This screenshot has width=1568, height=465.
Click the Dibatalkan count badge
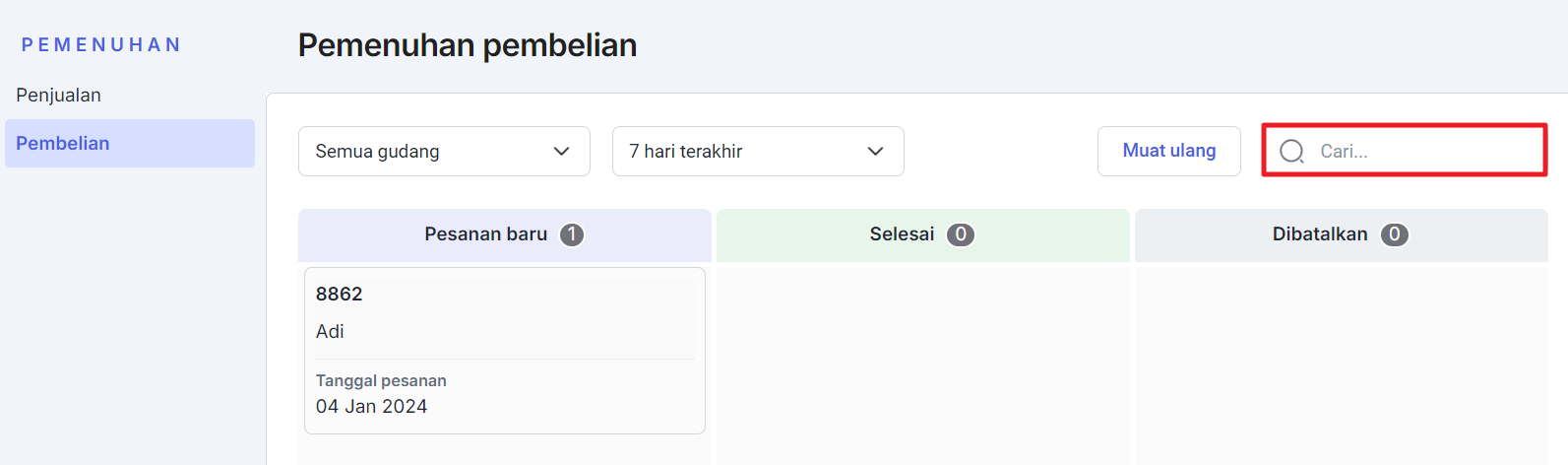[x=1395, y=234]
